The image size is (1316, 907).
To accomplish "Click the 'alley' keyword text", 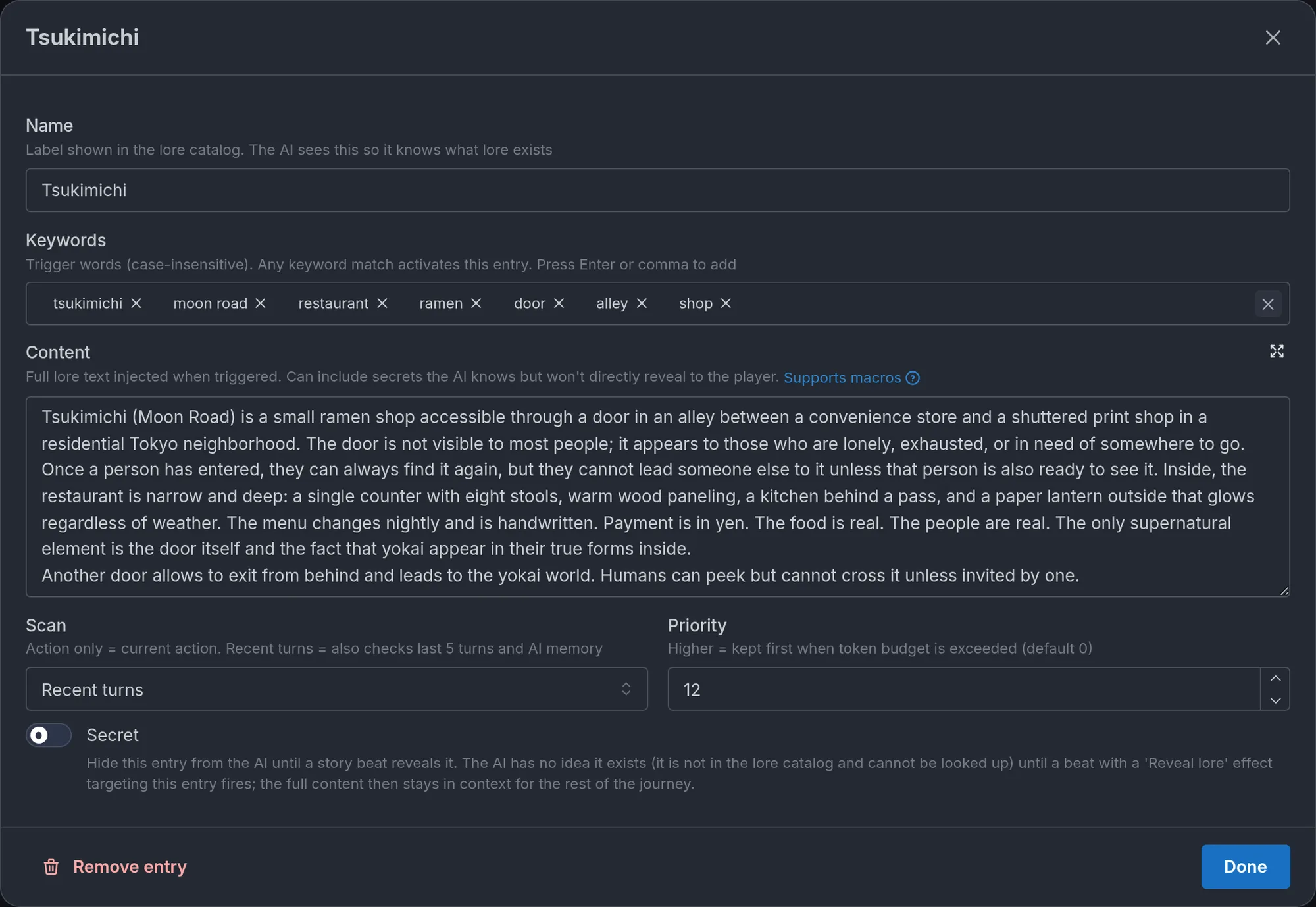I will tap(612, 303).
